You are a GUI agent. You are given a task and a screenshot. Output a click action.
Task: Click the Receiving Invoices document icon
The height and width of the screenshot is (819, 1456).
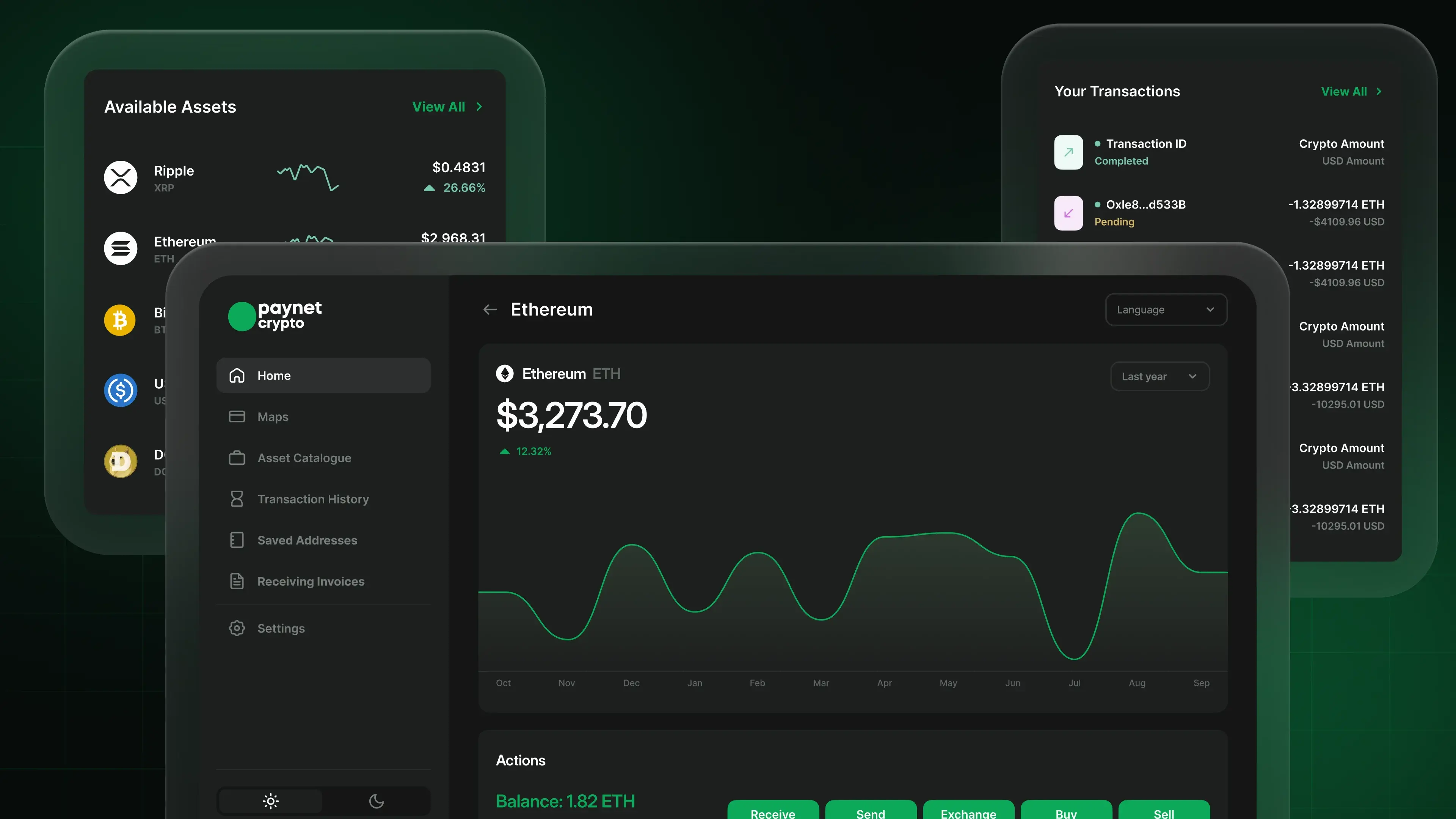(x=237, y=581)
